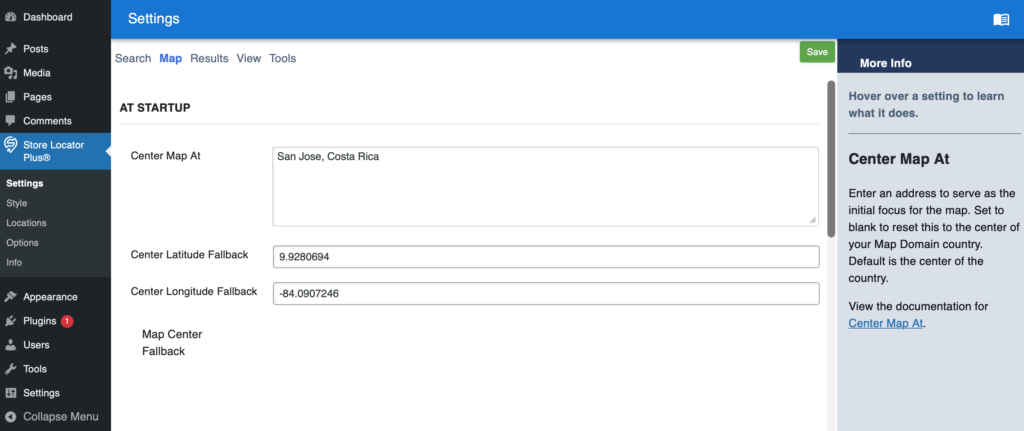
Task: Click the Plugins update count badge
Action: click(x=67, y=321)
